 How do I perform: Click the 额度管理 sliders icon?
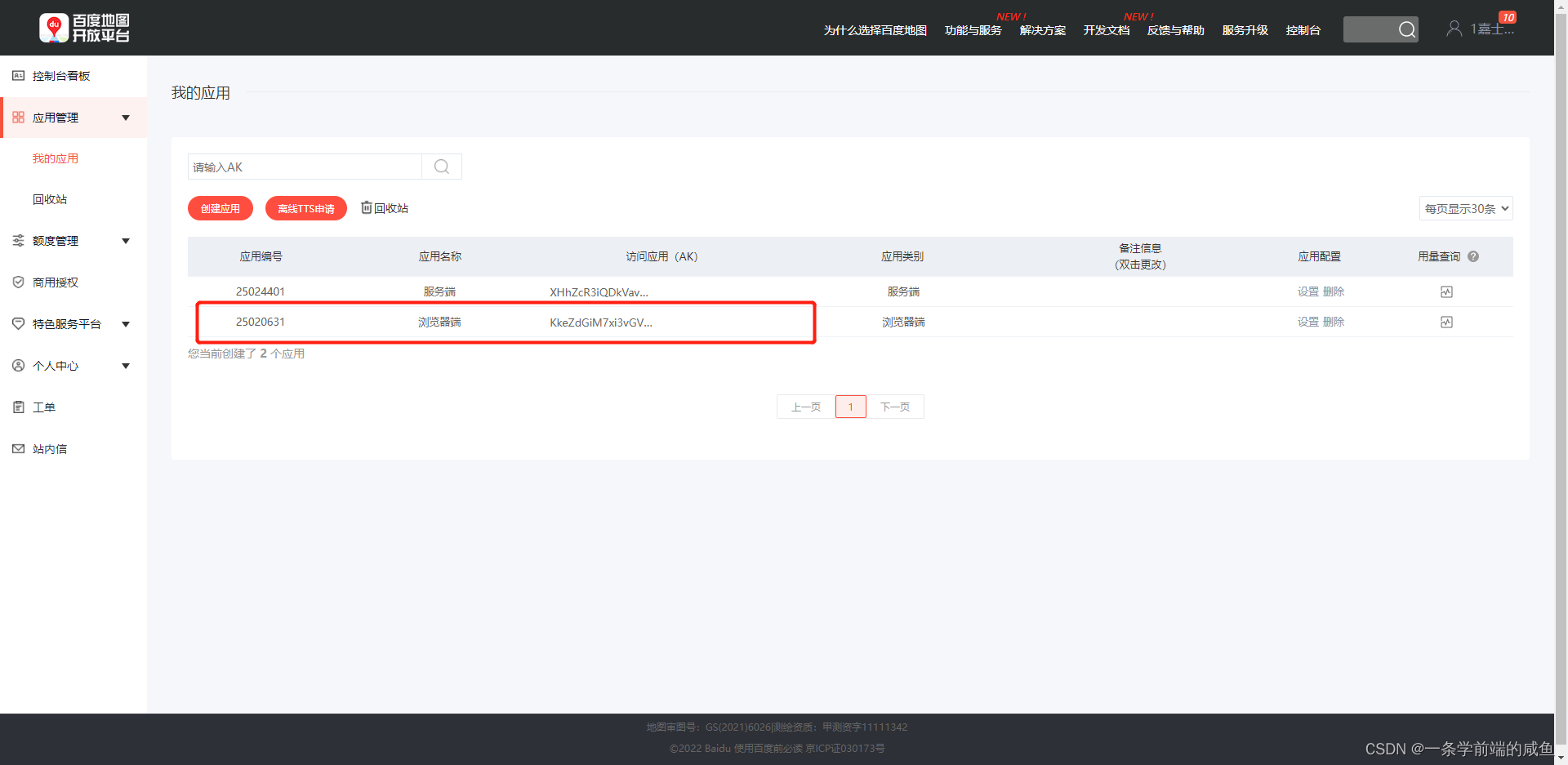coord(18,241)
